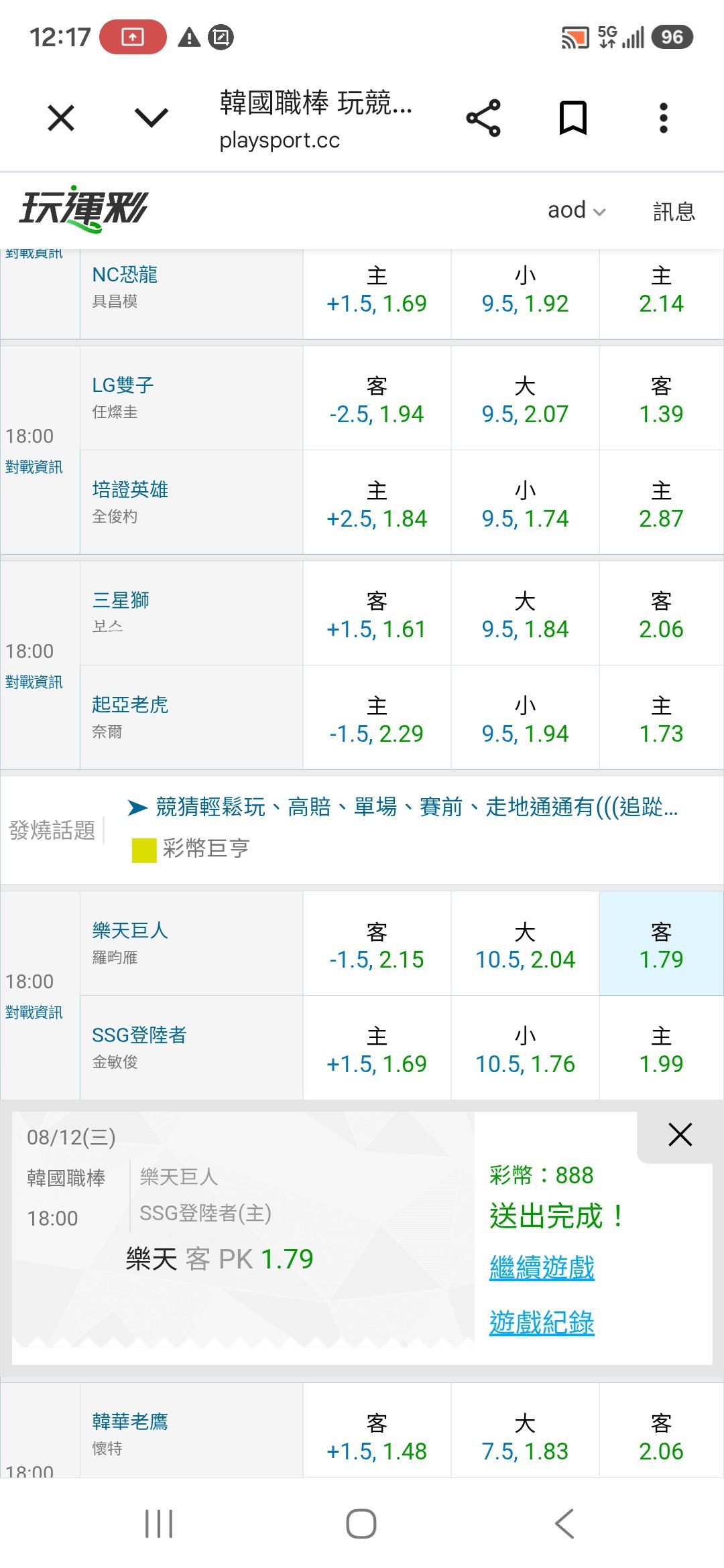The image size is (724, 1568).
Task: Open the 競猜輕鬆玩 hot topic headline
Action: 416,807
